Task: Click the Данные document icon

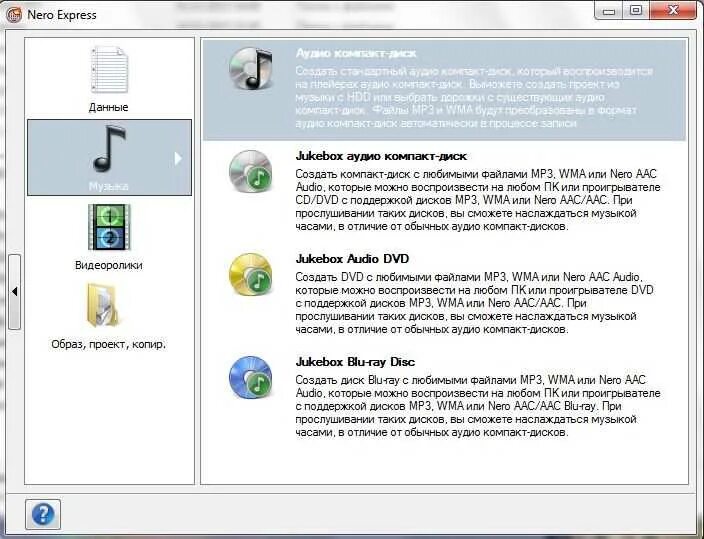Action: coord(109,69)
